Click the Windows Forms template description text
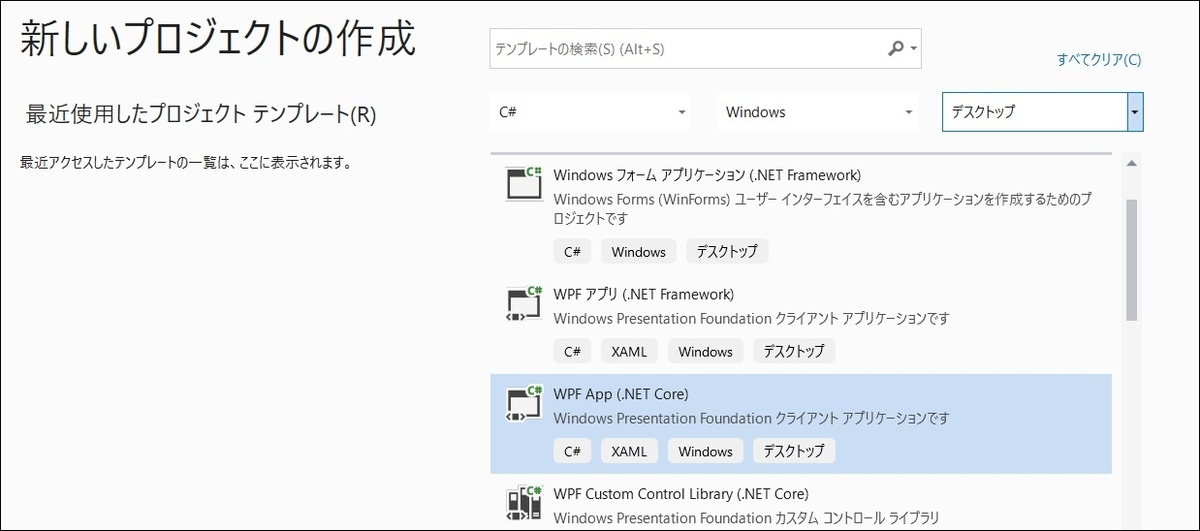The image size is (1200, 531). point(822,209)
